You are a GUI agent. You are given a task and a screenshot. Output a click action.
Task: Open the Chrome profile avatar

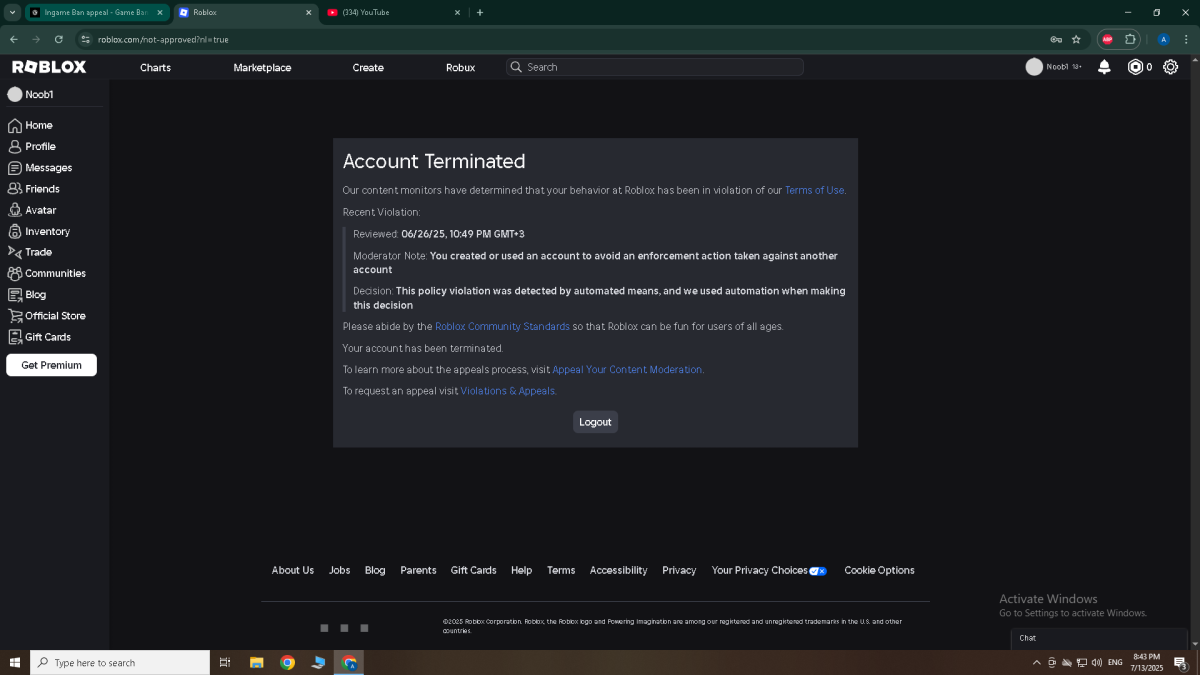(x=1163, y=39)
